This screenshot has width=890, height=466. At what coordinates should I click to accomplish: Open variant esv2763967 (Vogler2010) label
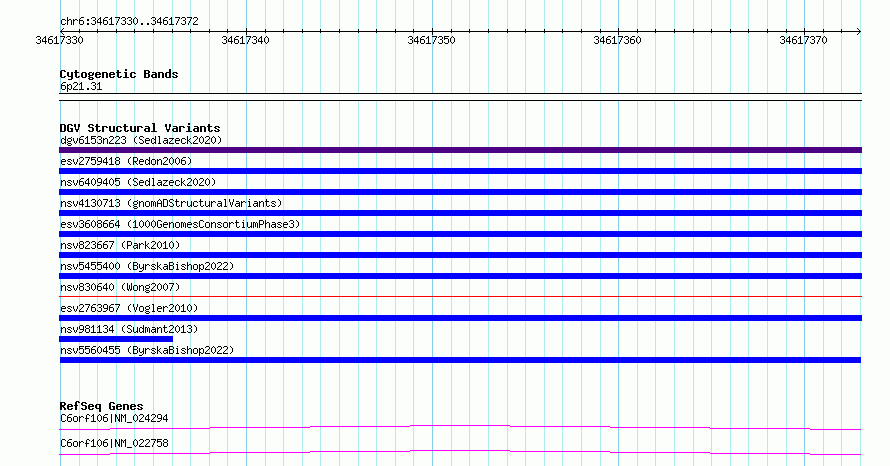pyautogui.click(x=129, y=308)
